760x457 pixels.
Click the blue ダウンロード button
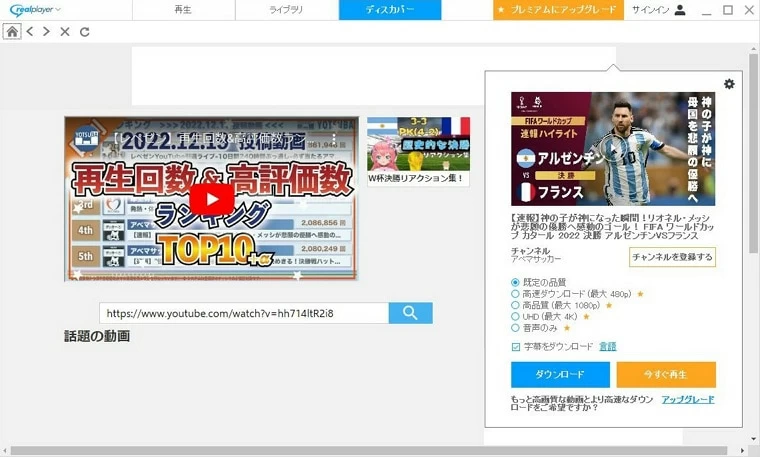coord(560,375)
